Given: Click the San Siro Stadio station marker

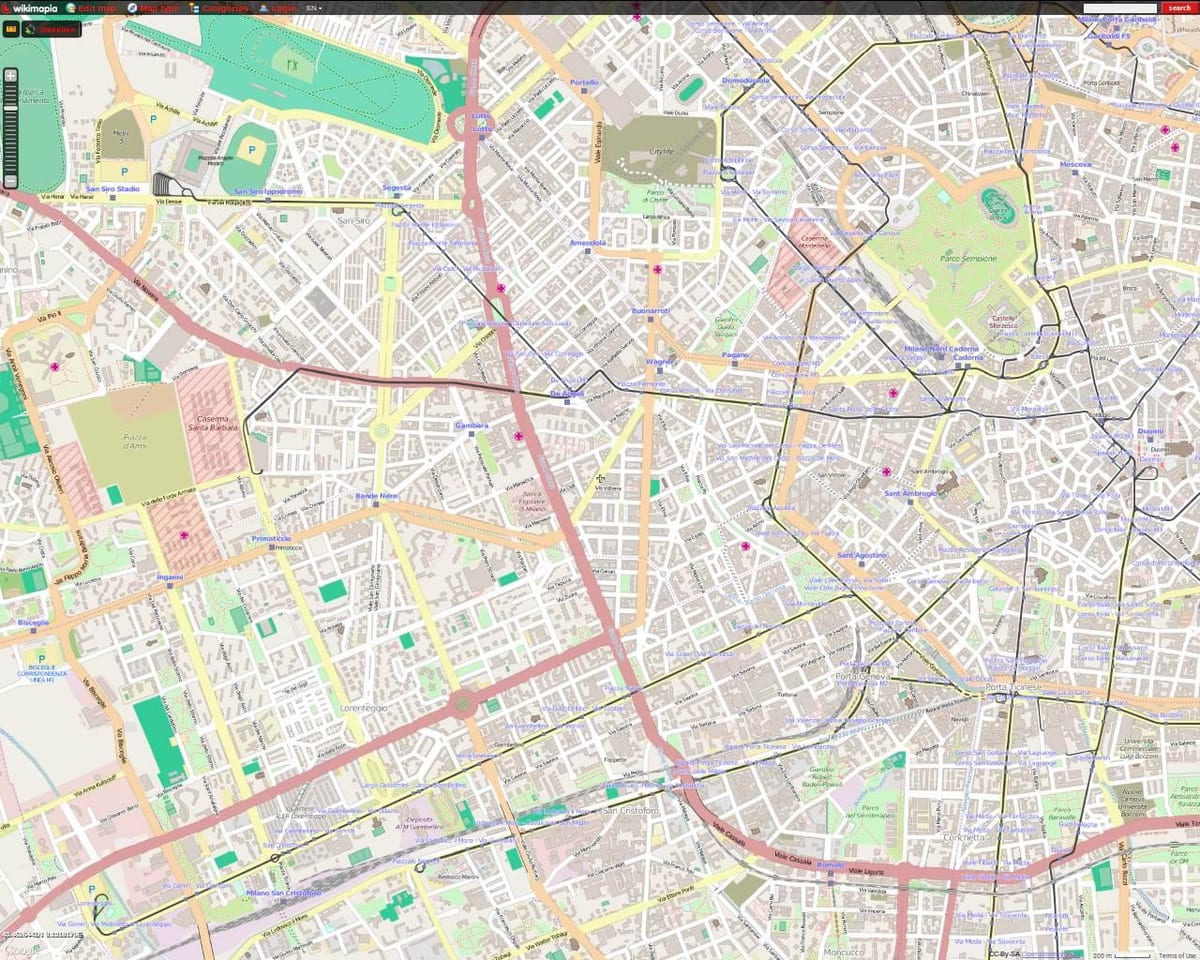Looking at the screenshot, I should coord(112,197).
